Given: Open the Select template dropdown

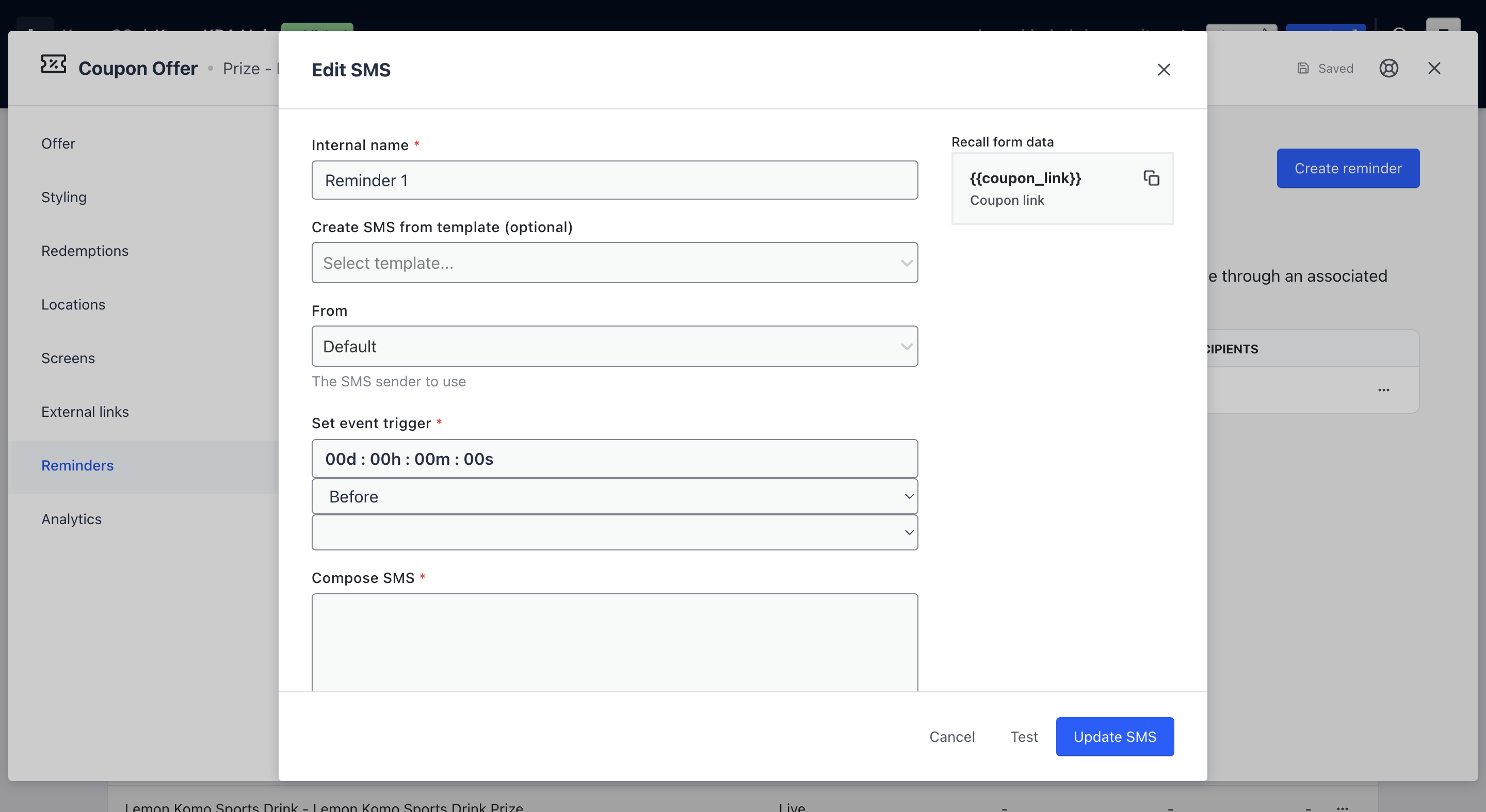Looking at the screenshot, I should [x=615, y=263].
